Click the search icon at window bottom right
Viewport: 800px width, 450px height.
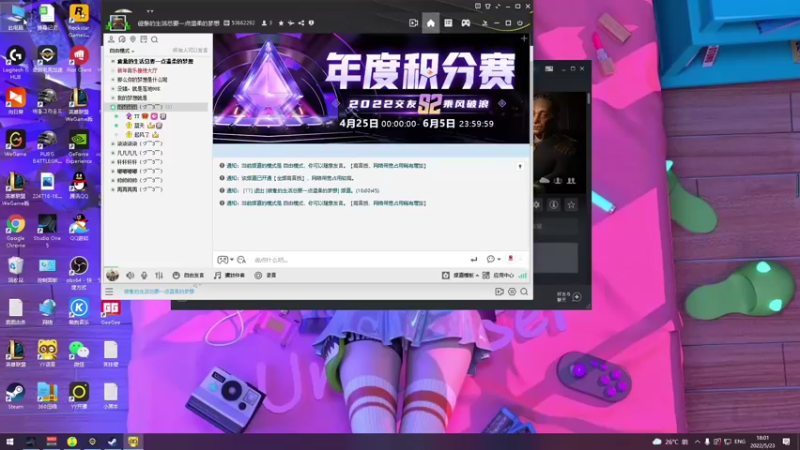(x=524, y=292)
